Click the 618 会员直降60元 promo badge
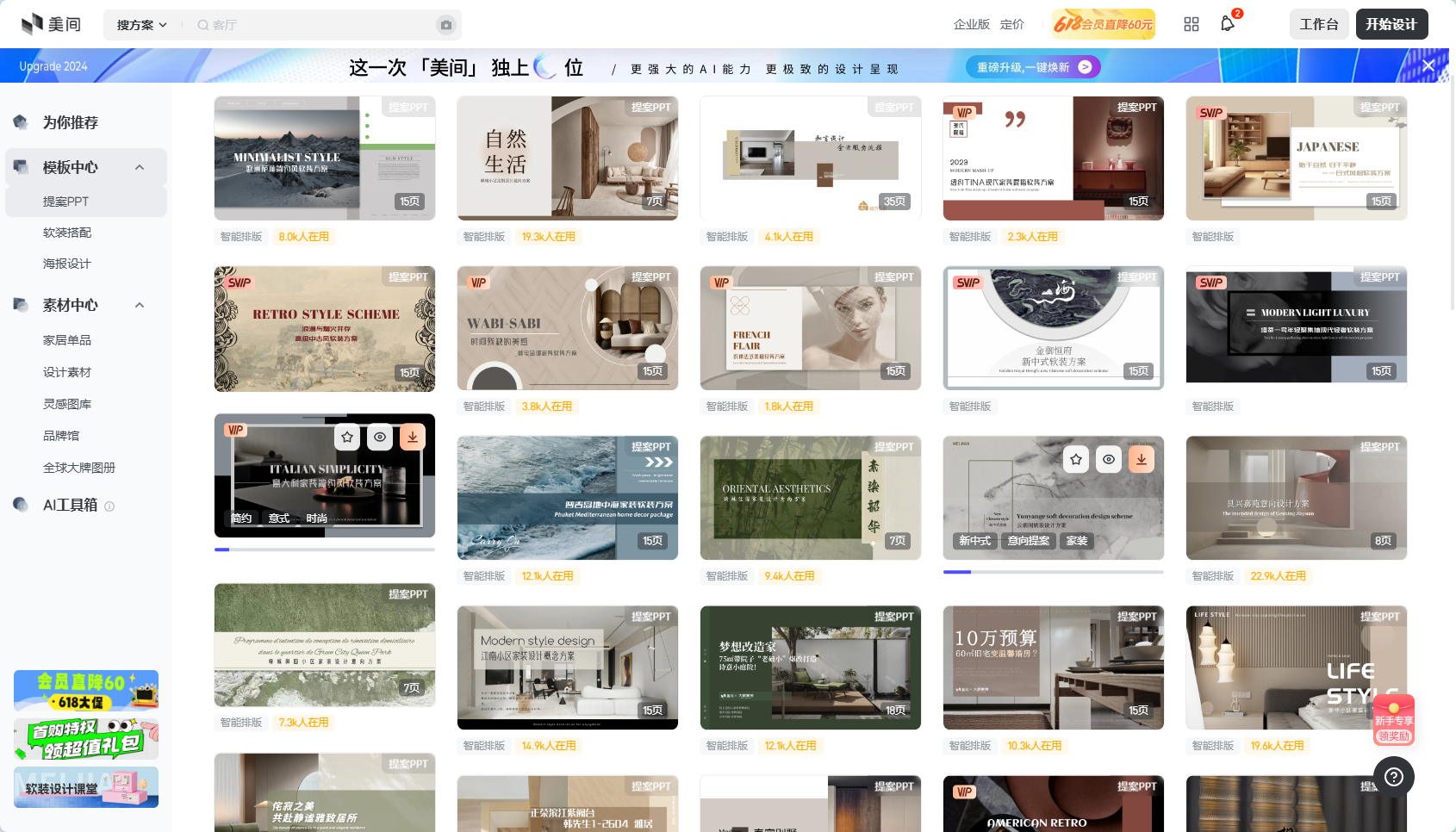The width and height of the screenshot is (1456, 832). point(1104,24)
